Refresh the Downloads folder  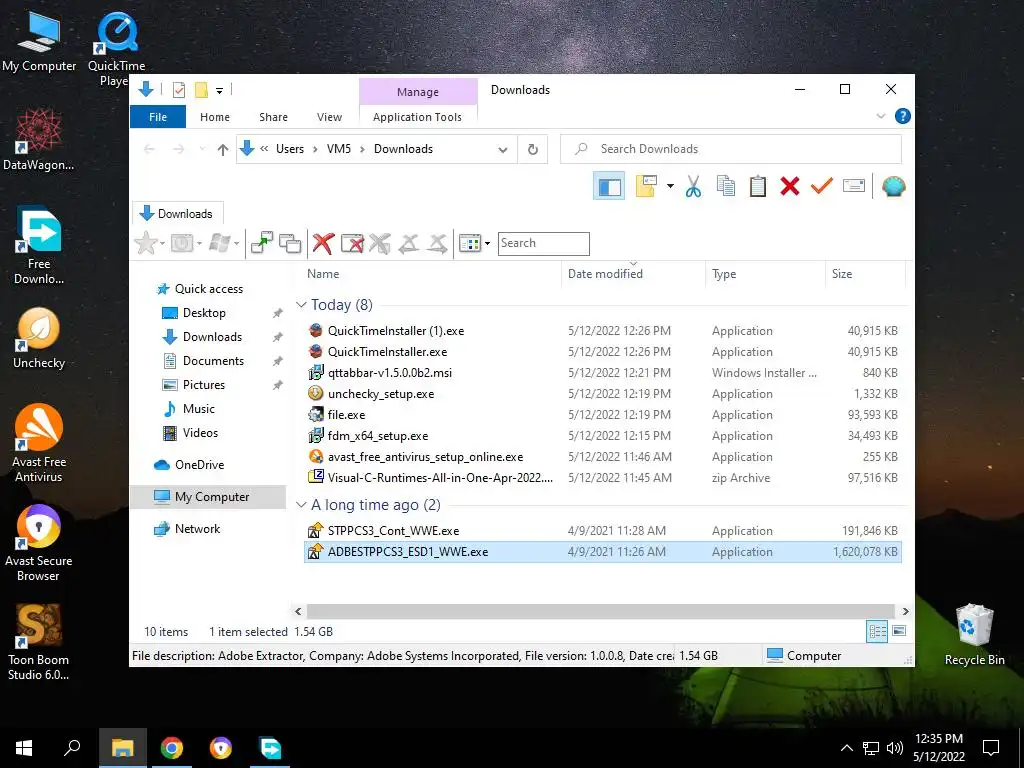pos(533,150)
